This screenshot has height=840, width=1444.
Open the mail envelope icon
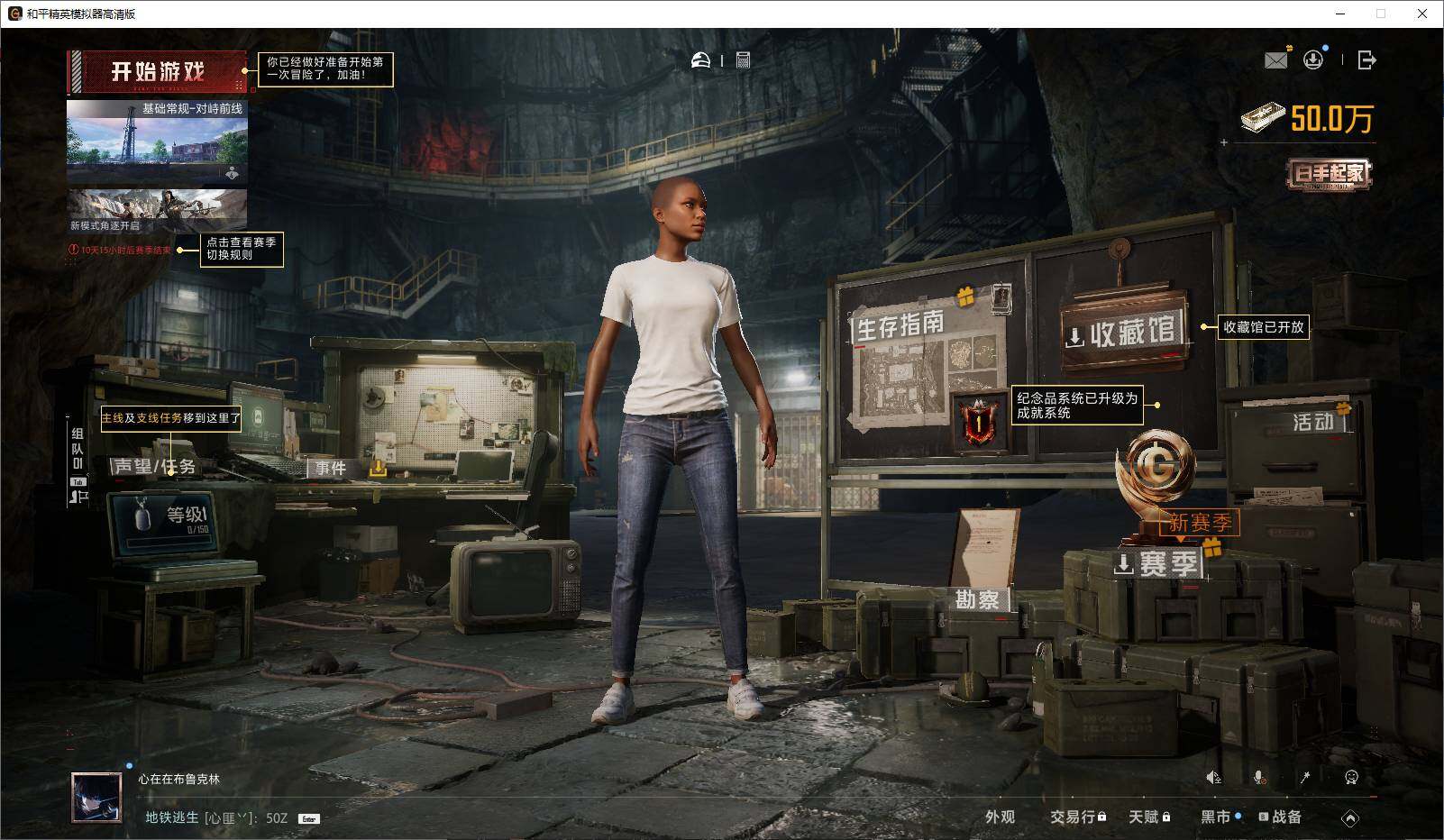coord(1276,60)
